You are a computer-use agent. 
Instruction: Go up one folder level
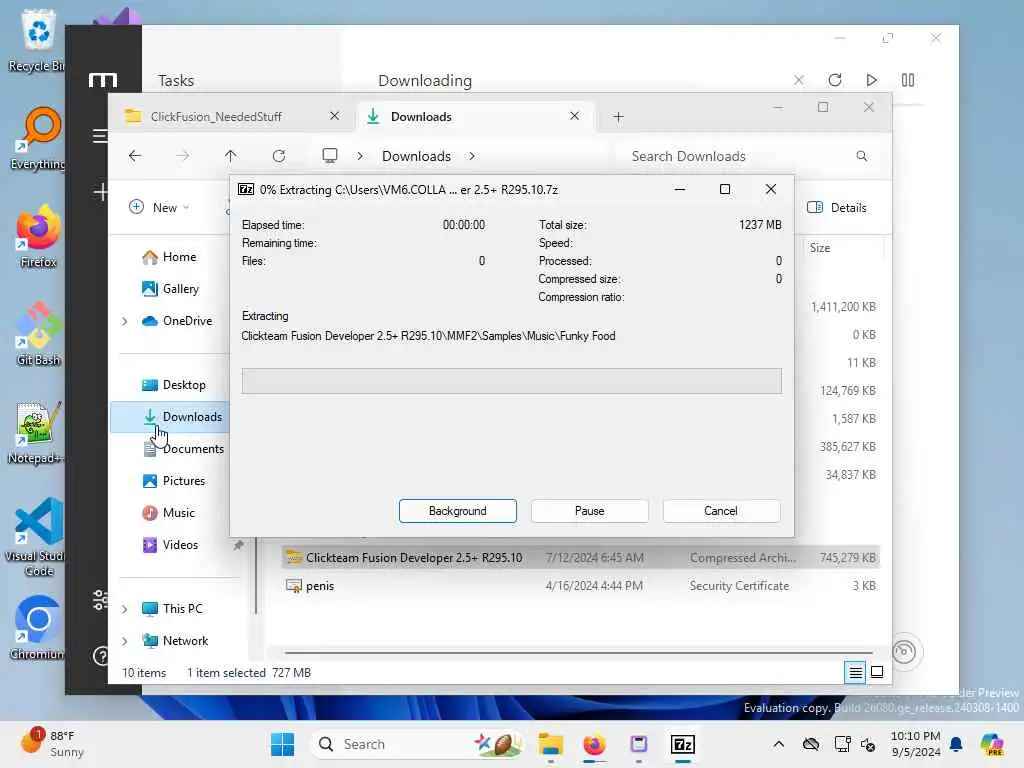[x=231, y=156]
